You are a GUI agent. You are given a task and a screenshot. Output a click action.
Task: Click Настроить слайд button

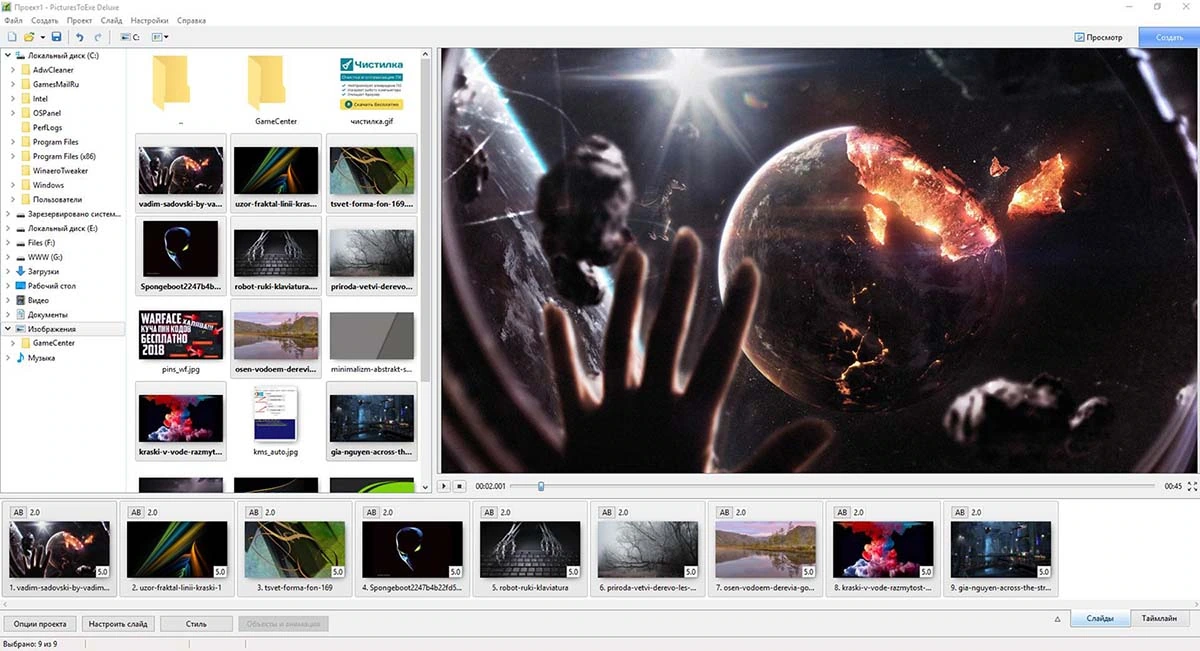[x=119, y=624]
